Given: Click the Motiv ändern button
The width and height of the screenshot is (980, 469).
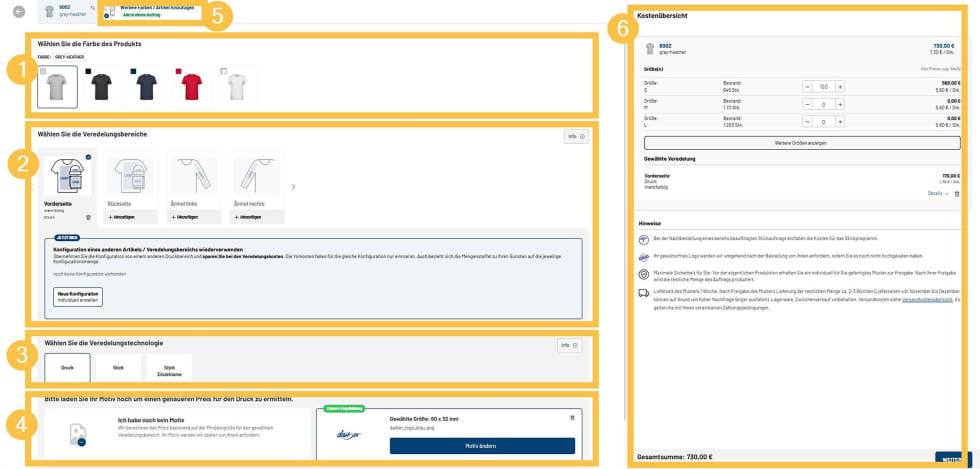Looking at the screenshot, I should point(482,446).
